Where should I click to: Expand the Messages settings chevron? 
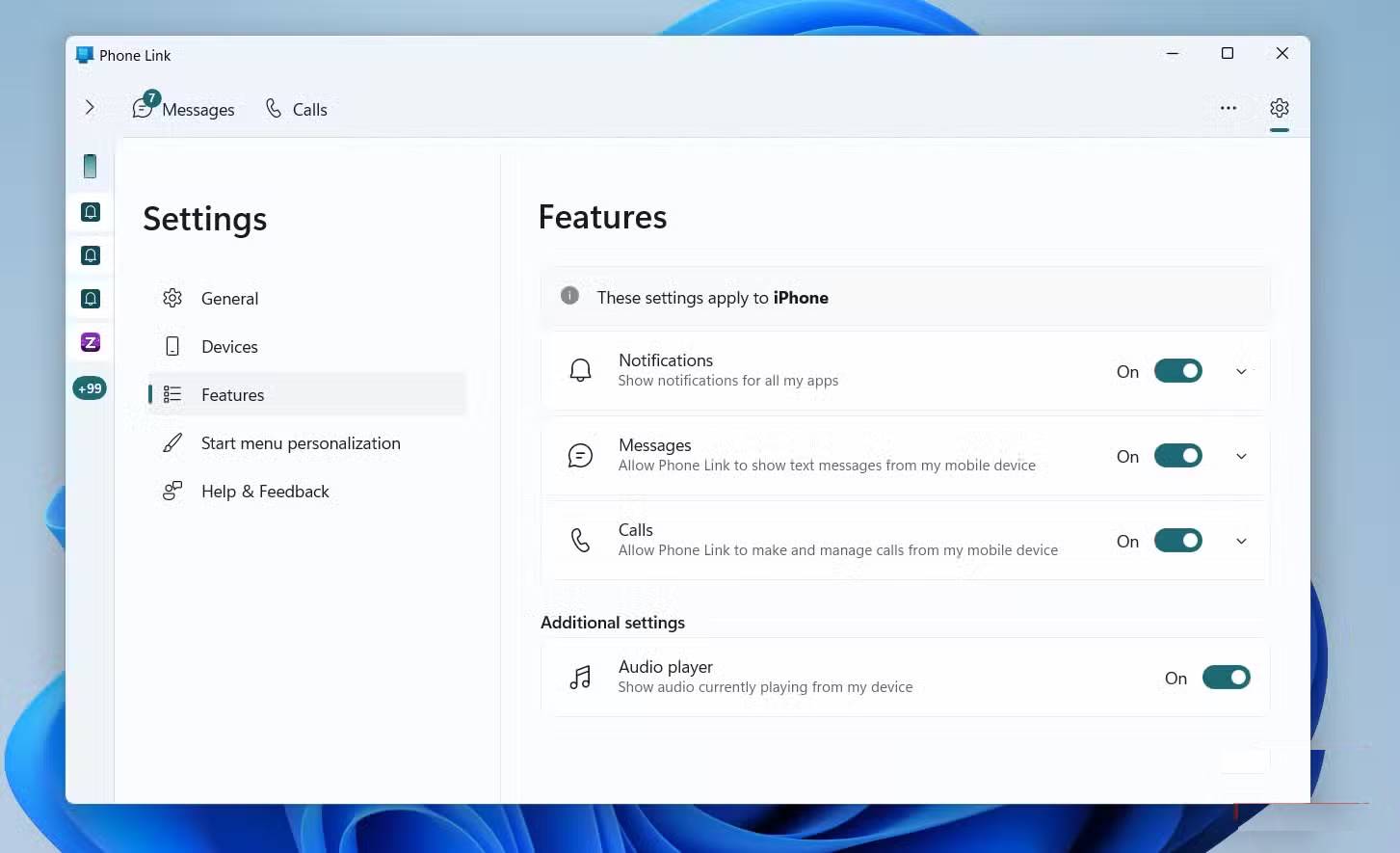click(1241, 457)
